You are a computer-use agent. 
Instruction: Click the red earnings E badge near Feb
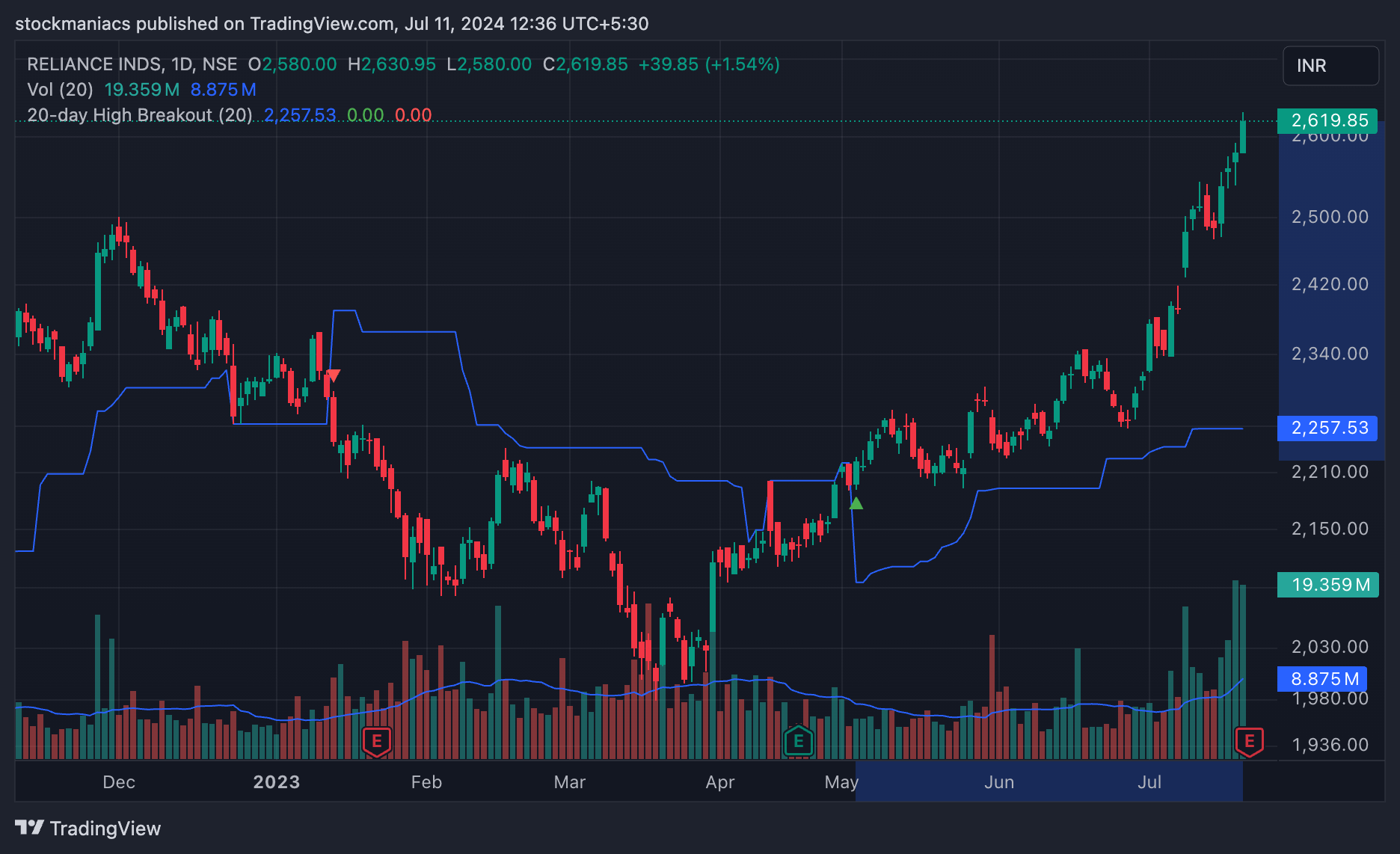378,740
